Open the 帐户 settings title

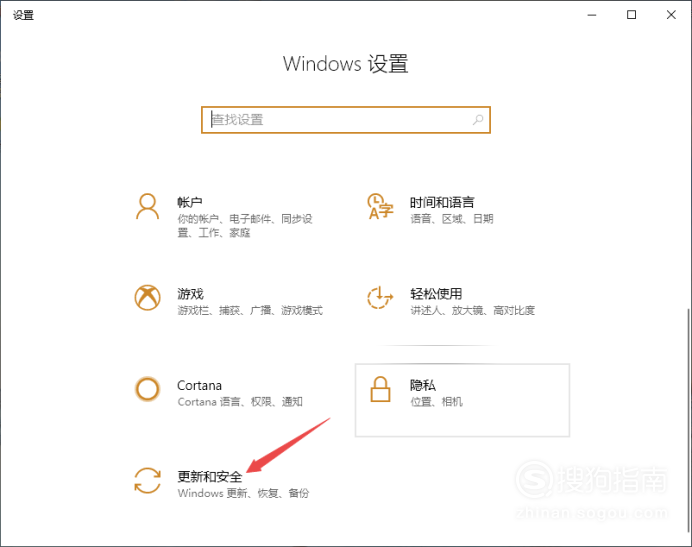point(190,202)
